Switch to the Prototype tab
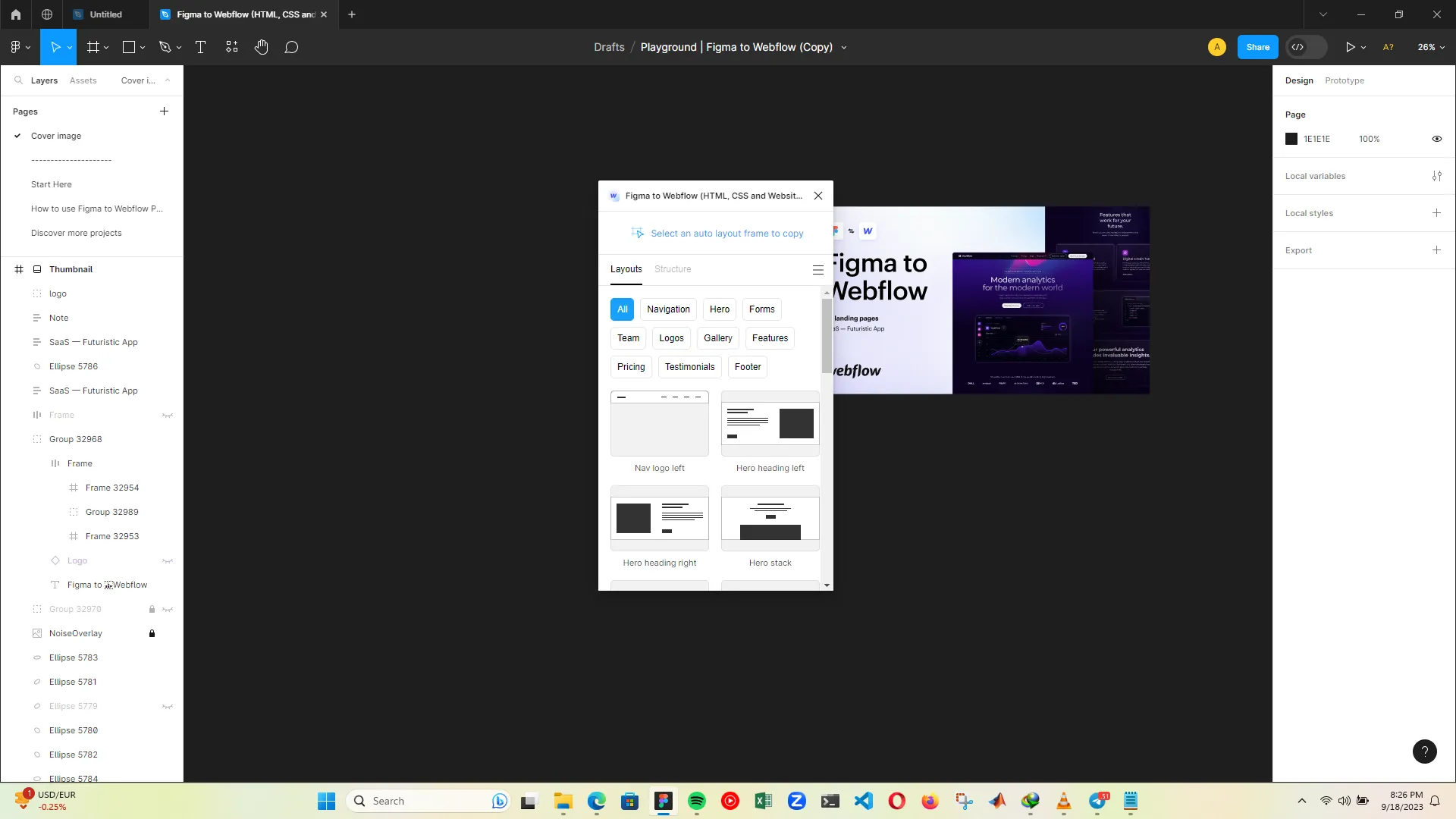 pos(1344,80)
